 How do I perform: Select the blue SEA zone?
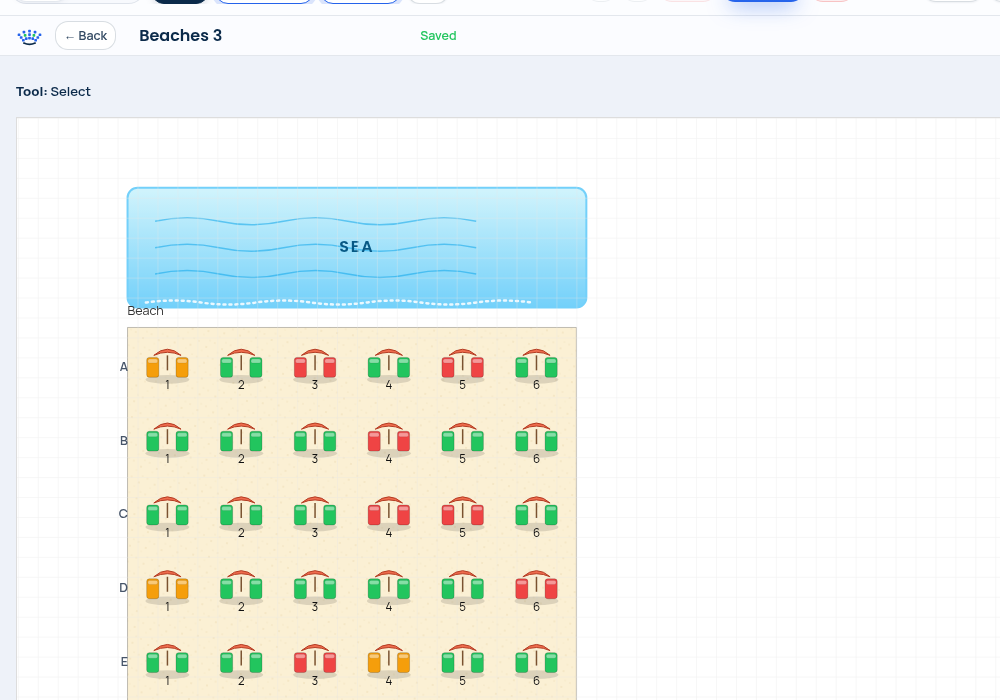click(x=357, y=247)
